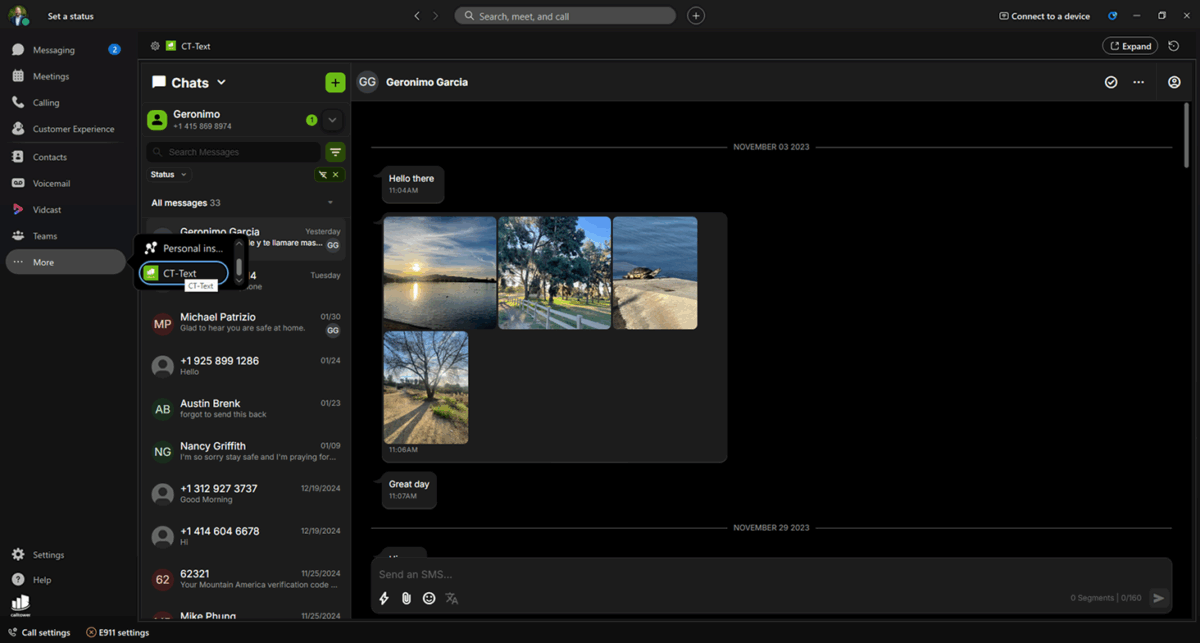Open Voicemail in the left sidebar
This screenshot has height=643, width=1200.
[51, 184]
